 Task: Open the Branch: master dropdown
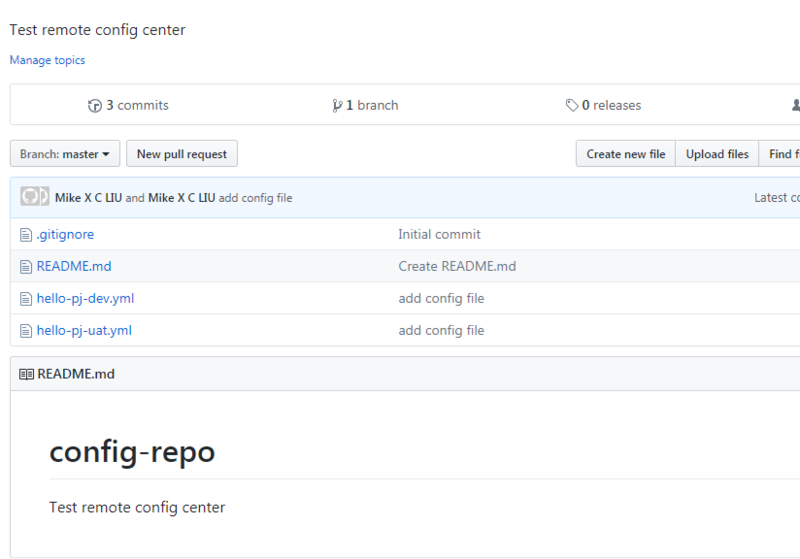pyautogui.click(x=65, y=154)
